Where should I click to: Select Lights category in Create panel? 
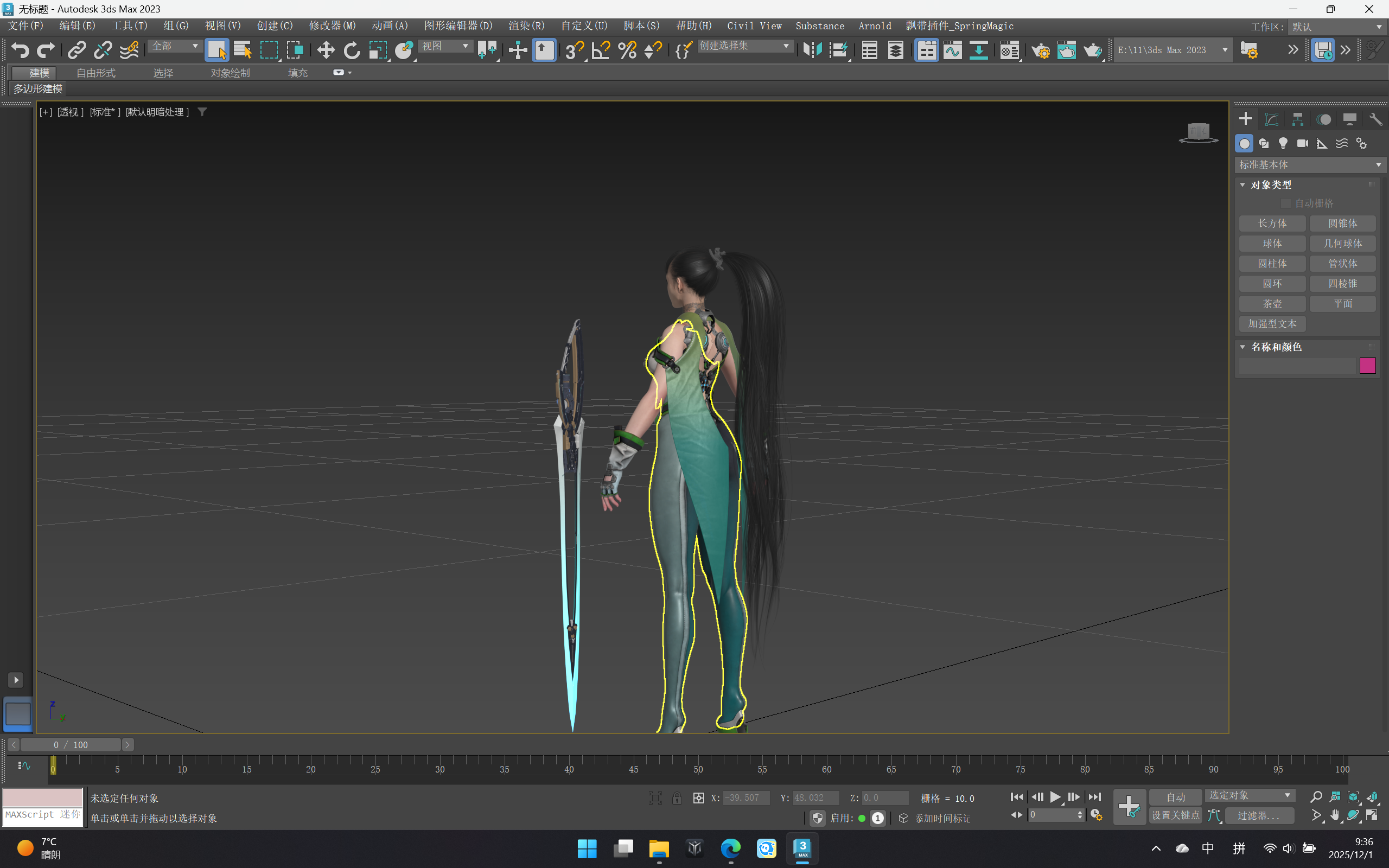click(1283, 143)
